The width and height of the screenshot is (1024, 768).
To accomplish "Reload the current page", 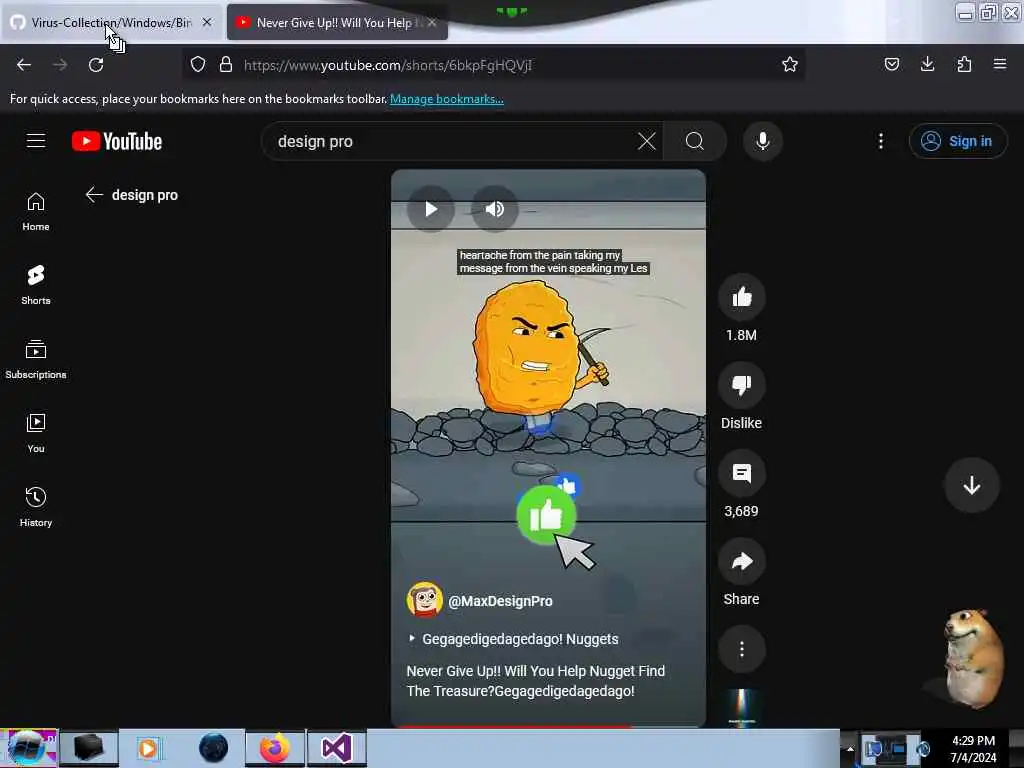I will [x=96, y=65].
